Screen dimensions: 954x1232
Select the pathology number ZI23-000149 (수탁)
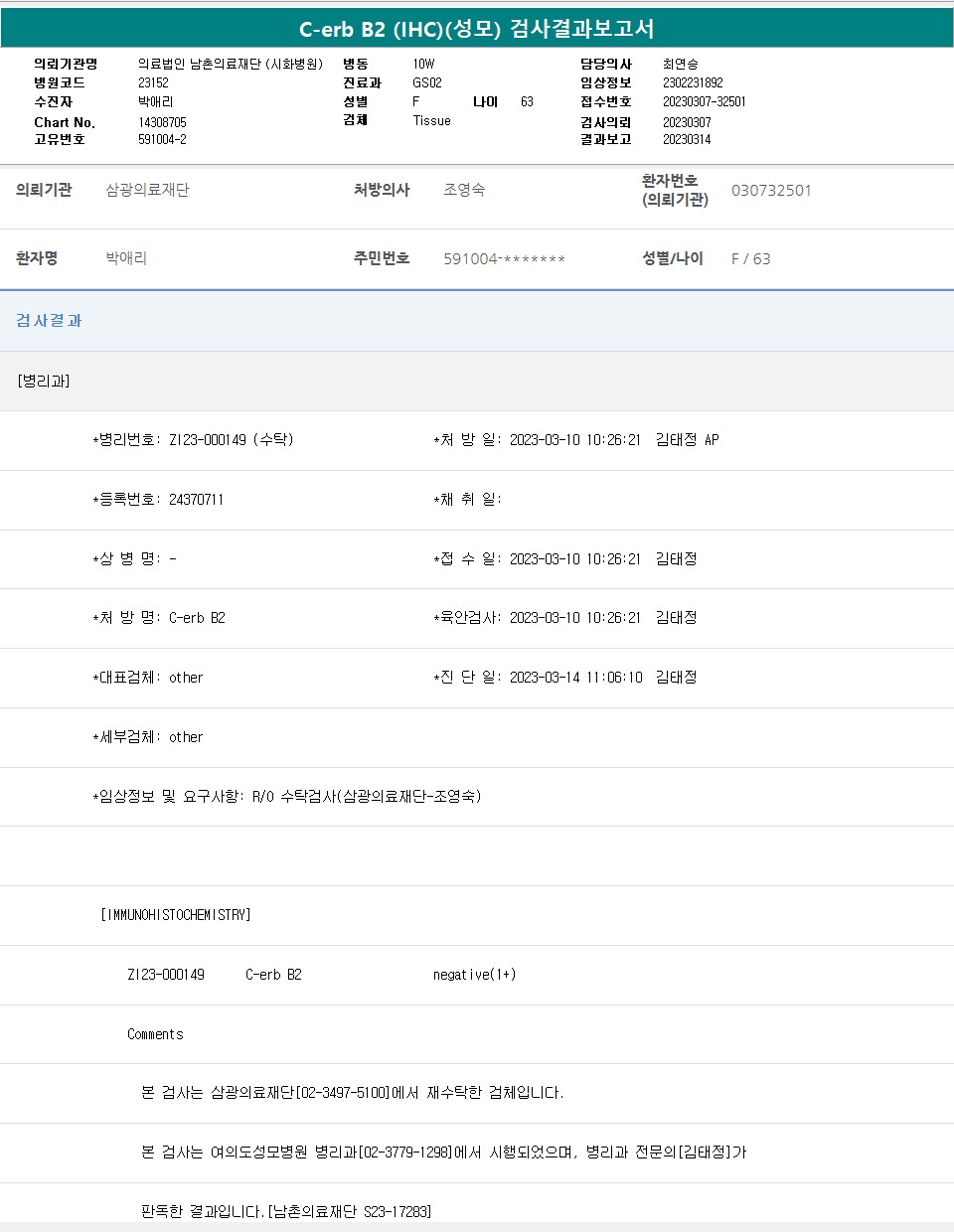click(231, 439)
